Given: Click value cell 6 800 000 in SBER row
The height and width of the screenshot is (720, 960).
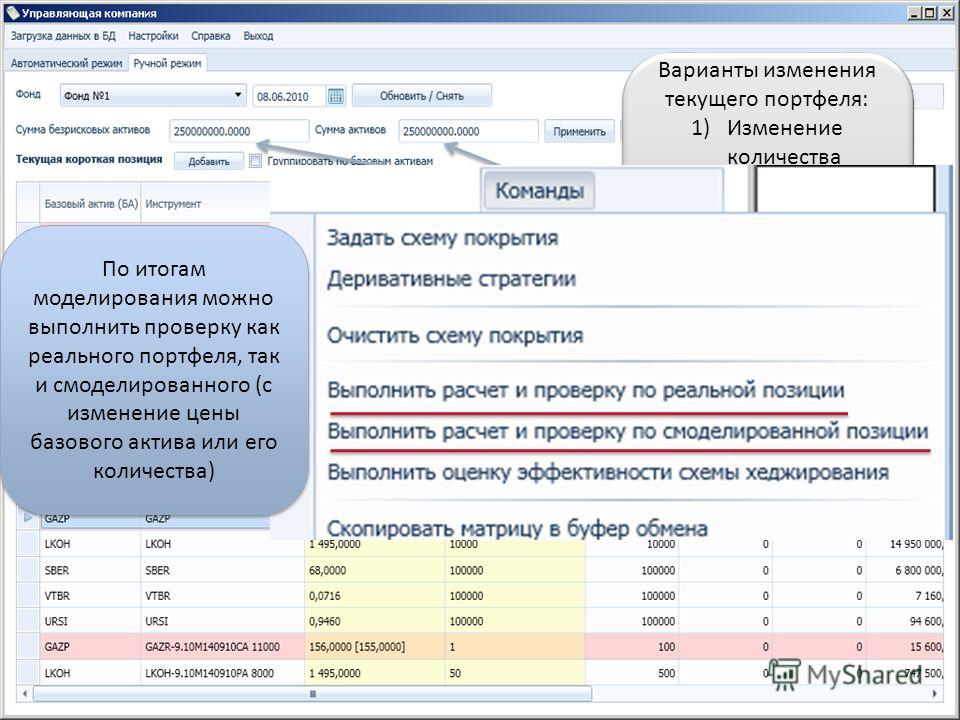Looking at the screenshot, I should coord(905,570).
